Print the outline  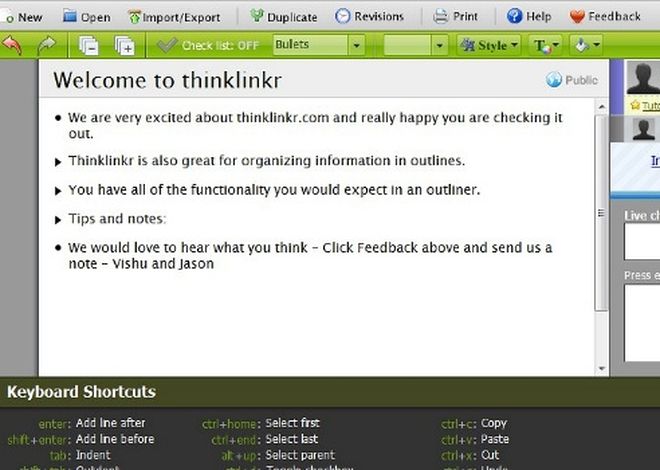click(455, 16)
